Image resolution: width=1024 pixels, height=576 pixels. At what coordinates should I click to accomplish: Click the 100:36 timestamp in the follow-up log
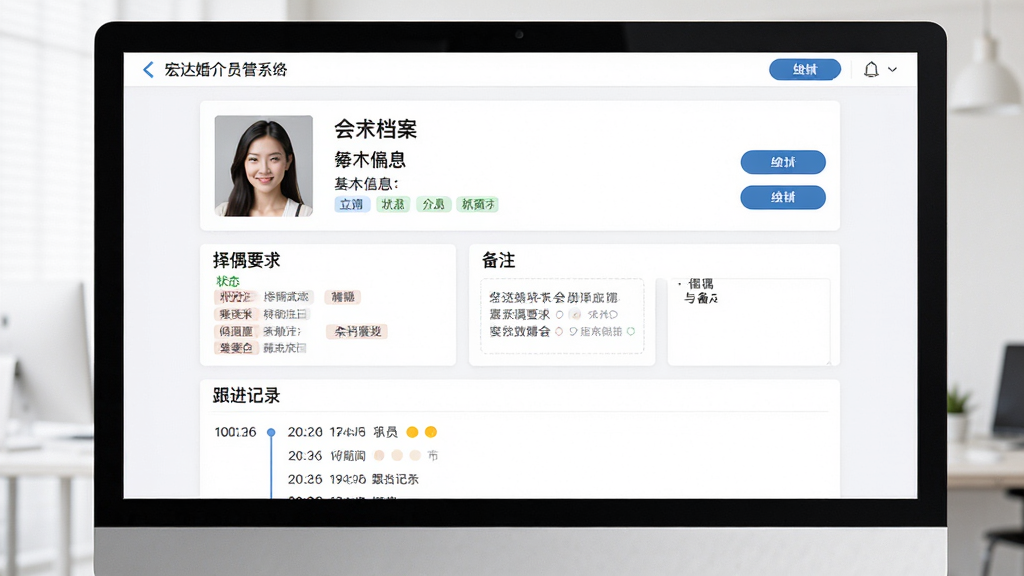click(235, 432)
